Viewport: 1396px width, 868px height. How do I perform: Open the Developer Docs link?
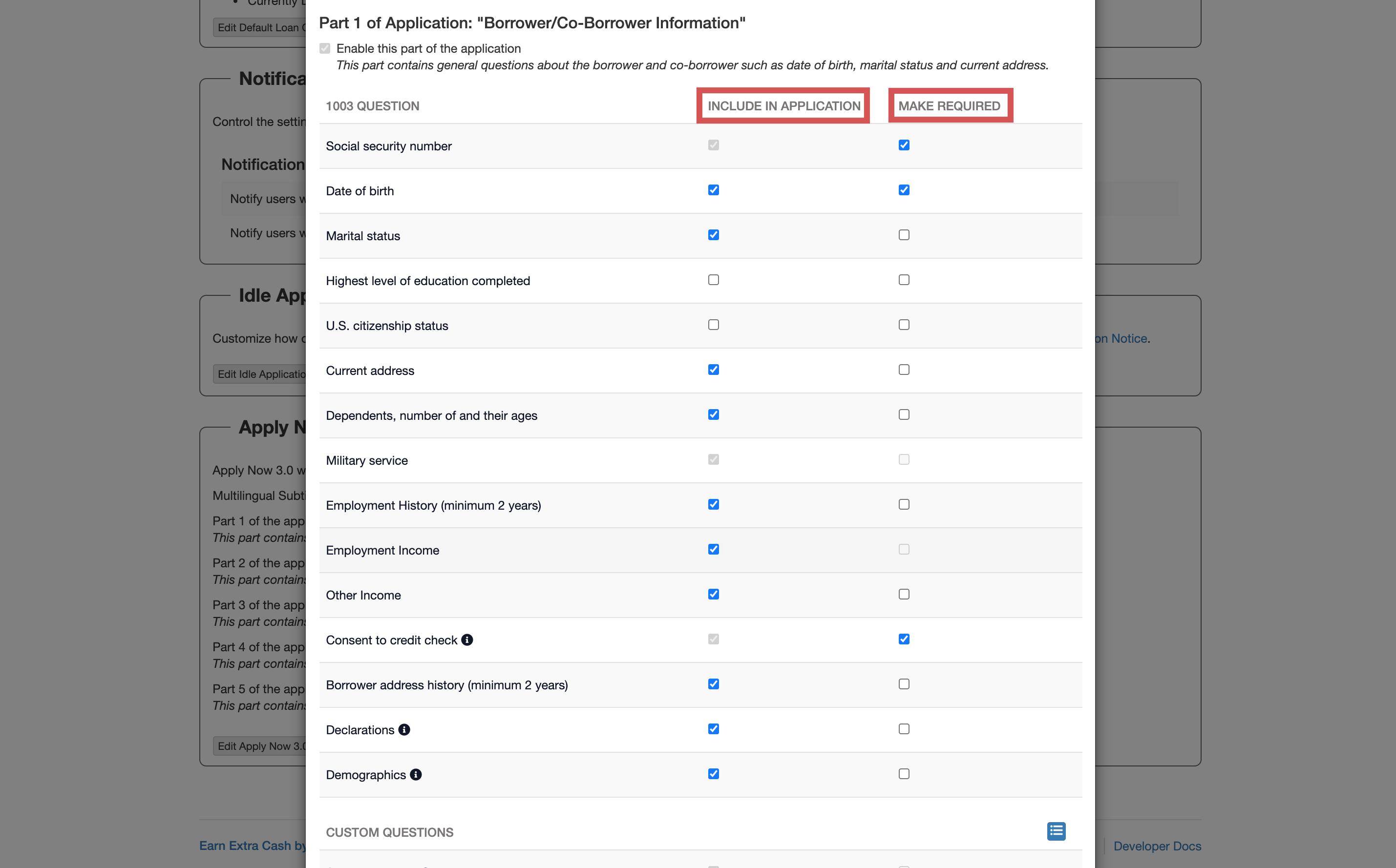[1157, 846]
